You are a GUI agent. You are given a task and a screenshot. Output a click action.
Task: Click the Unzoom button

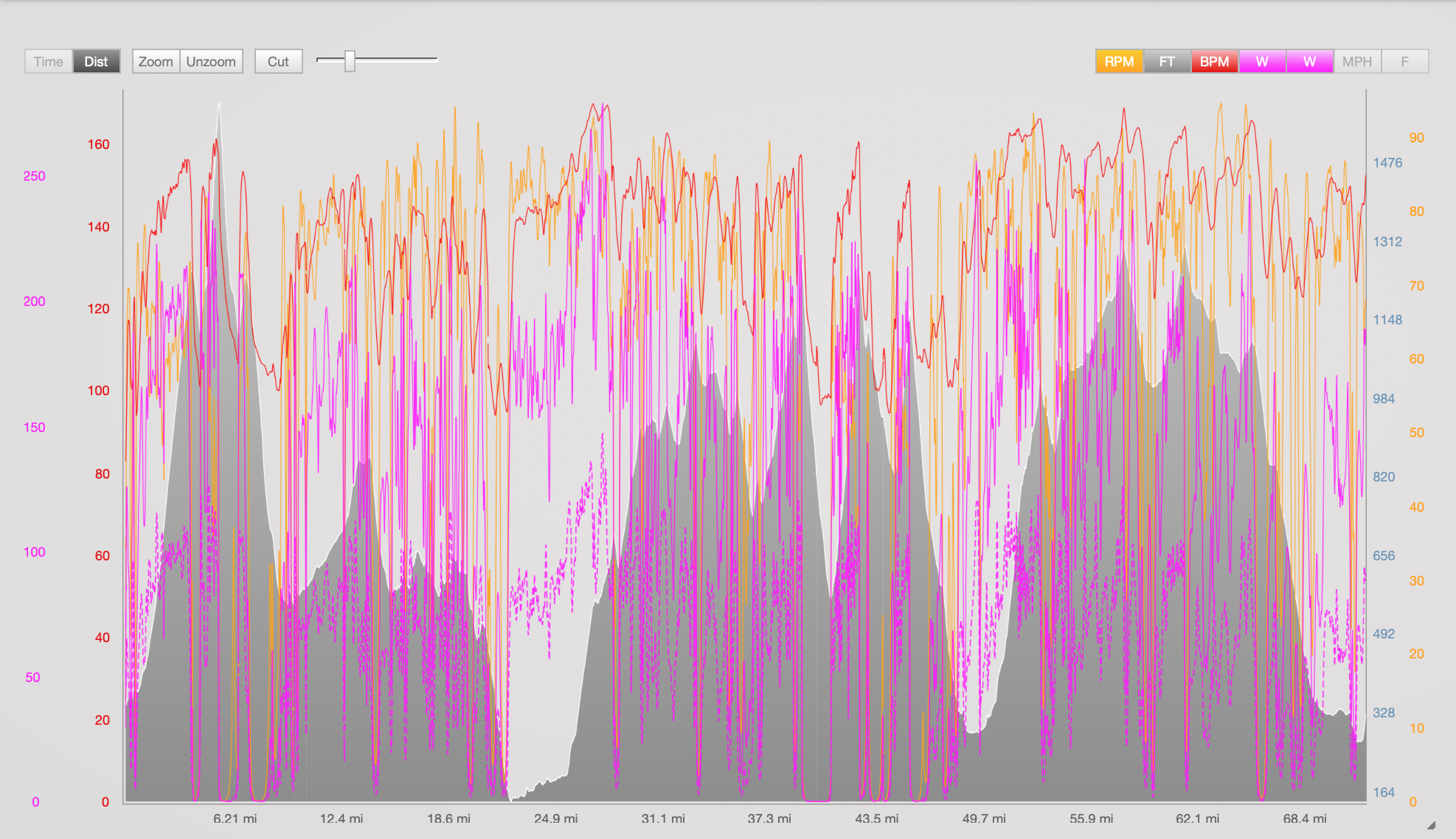pos(211,61)
